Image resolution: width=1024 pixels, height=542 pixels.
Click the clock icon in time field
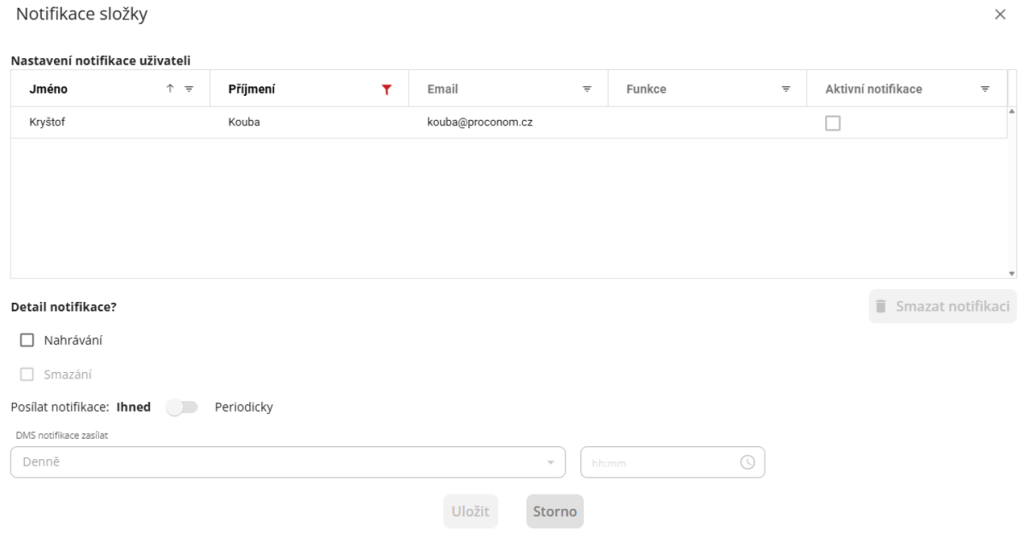[747, 462]
